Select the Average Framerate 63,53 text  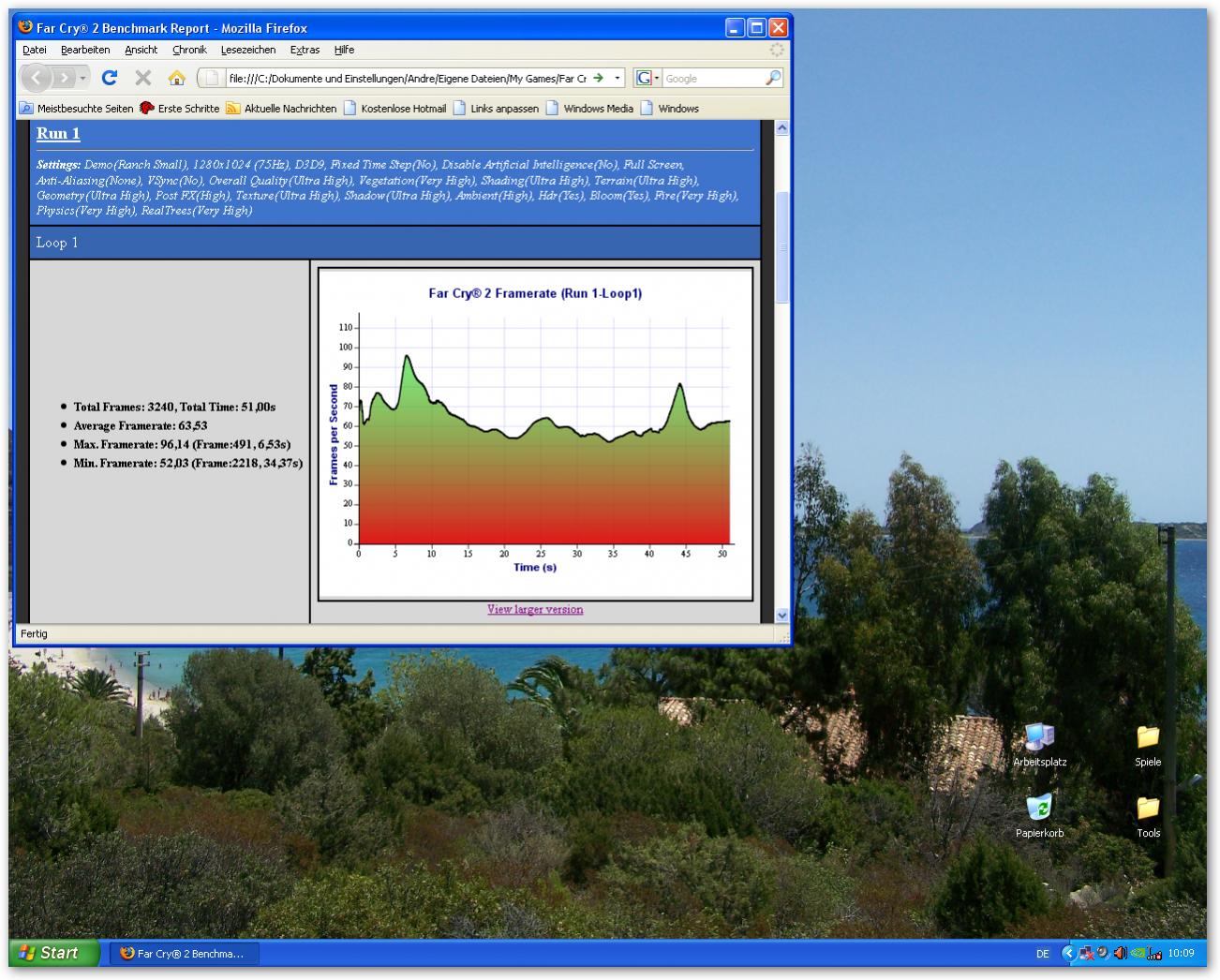coord(141,425)
